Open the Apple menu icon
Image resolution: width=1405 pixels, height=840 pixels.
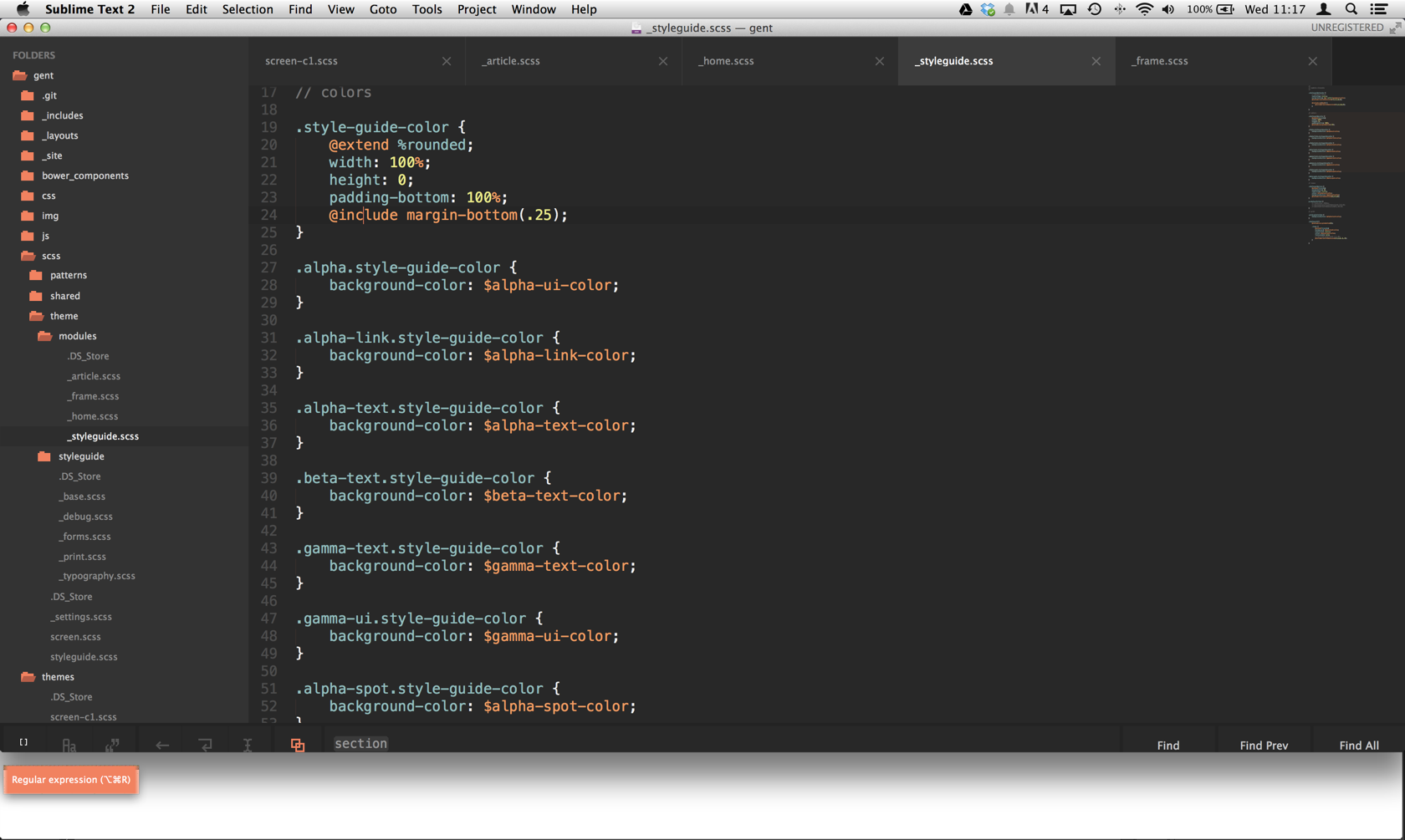(x=23, y=9)
